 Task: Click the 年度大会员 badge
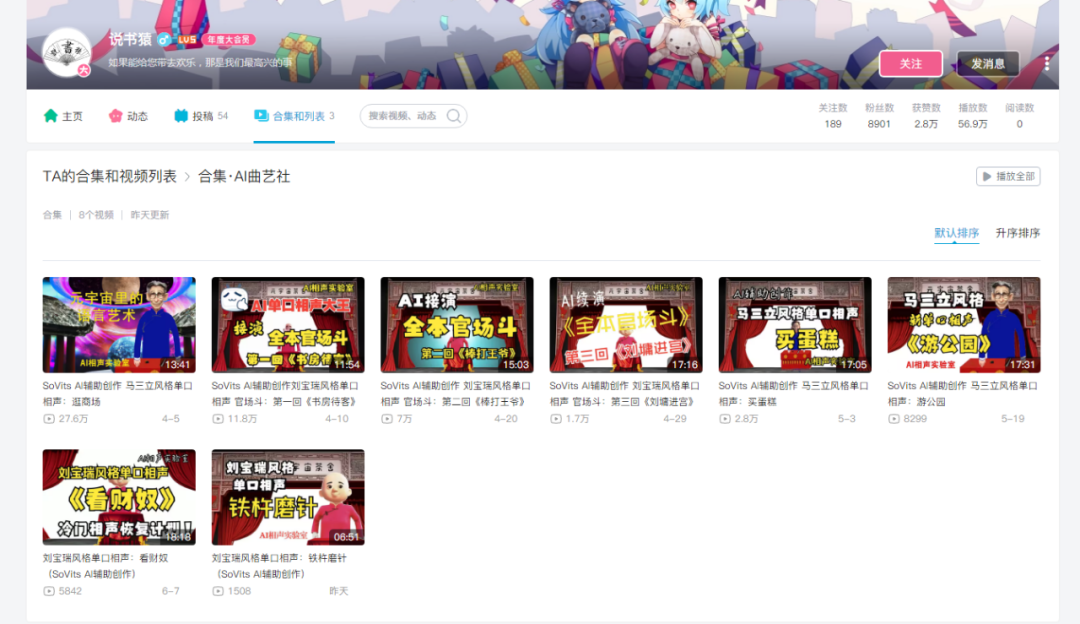tap(229, 40)
